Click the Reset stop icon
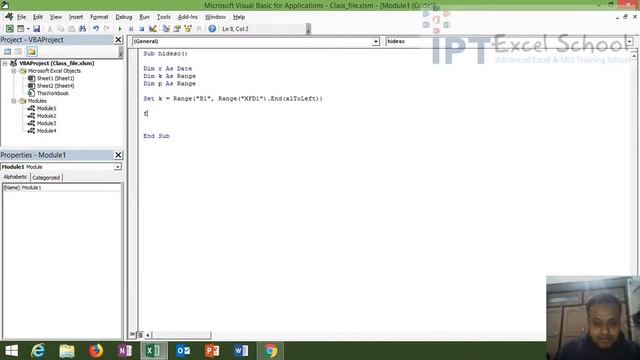Image resolution: width=640 pixels, height=360 pixels. pos(142,29)
